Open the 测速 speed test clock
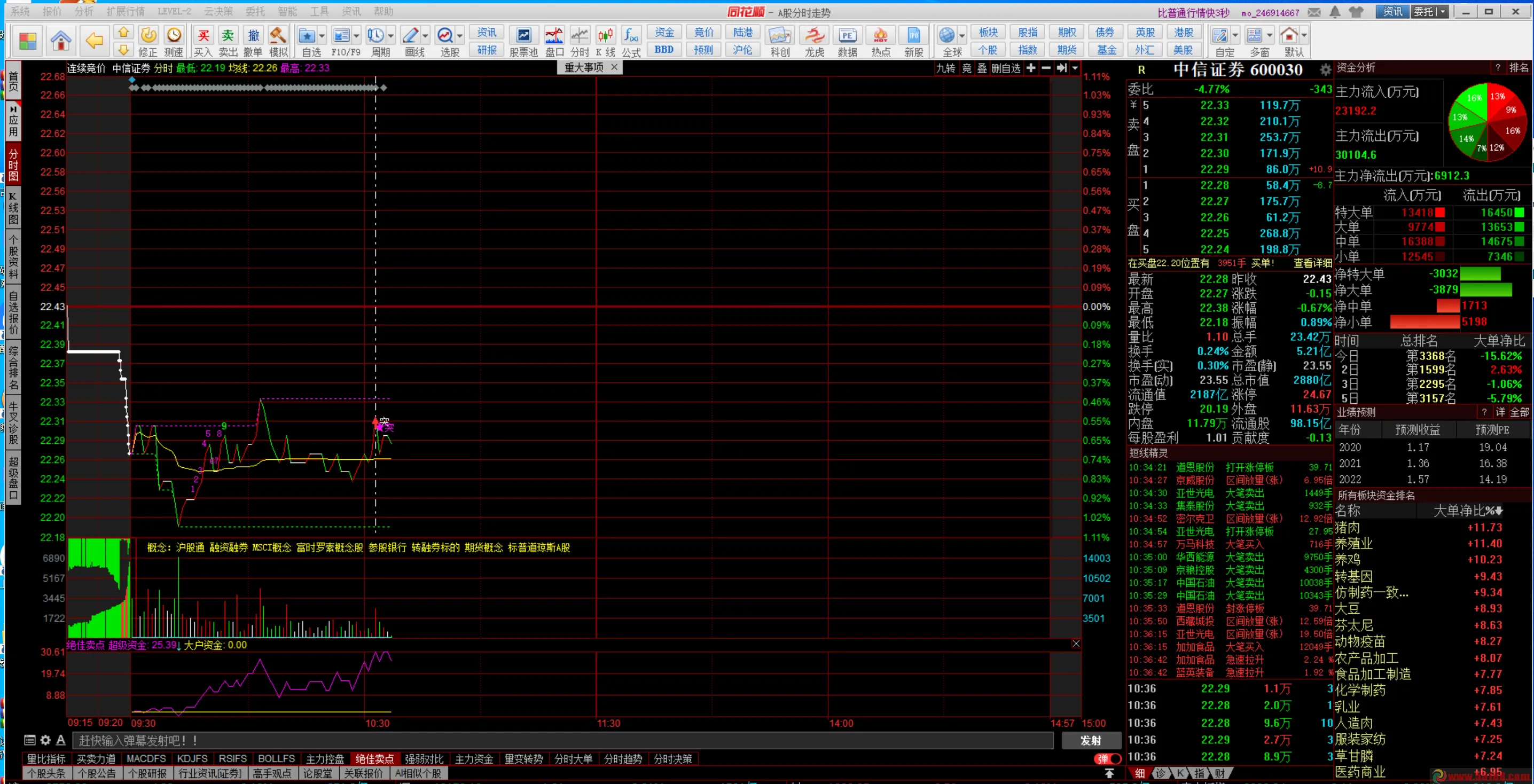Screen dimensions: 1534x784 (x=174, y=41)
